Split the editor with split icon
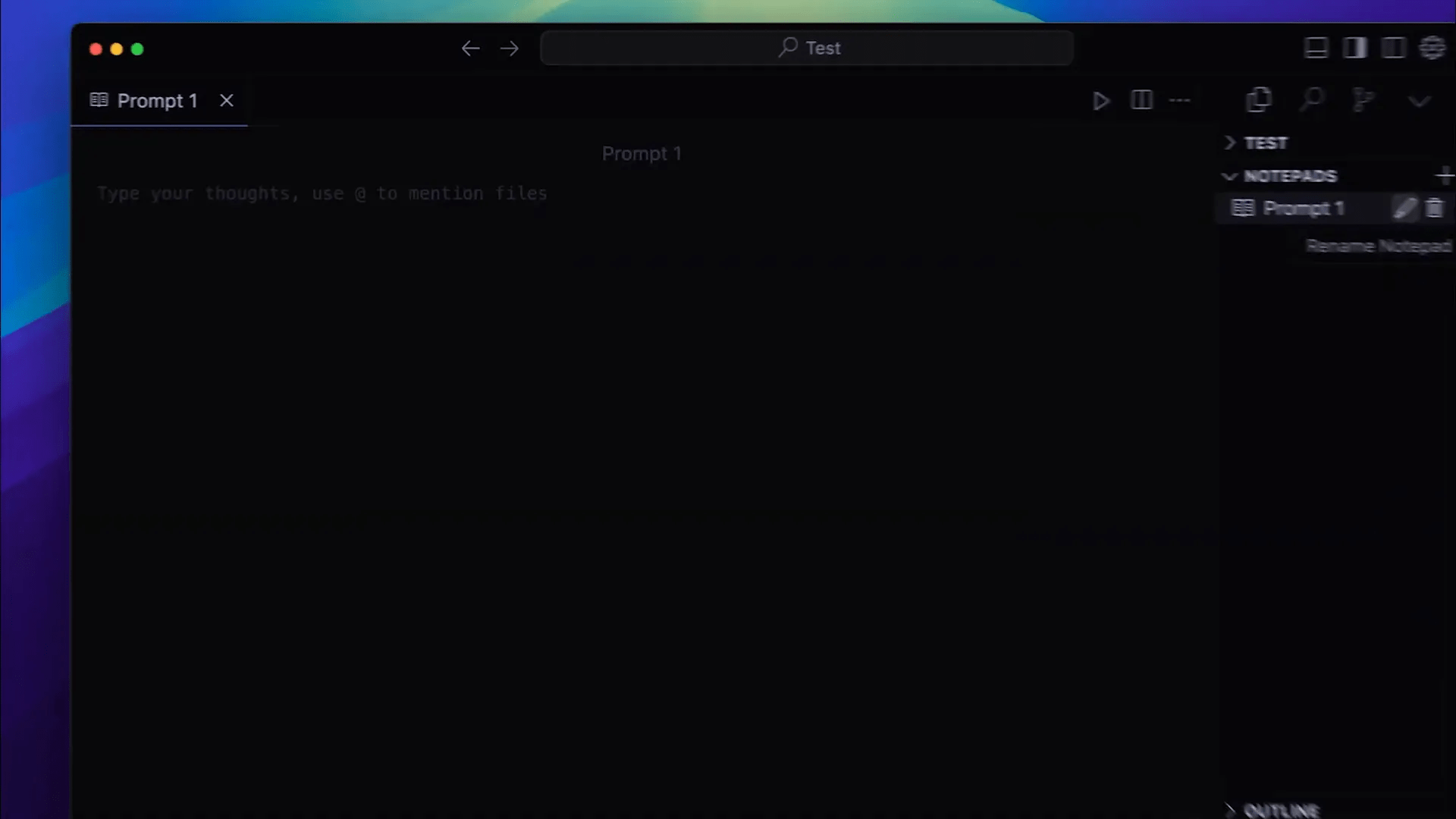This screenshot has width=1456, height=819. (x=1141, y=100)
